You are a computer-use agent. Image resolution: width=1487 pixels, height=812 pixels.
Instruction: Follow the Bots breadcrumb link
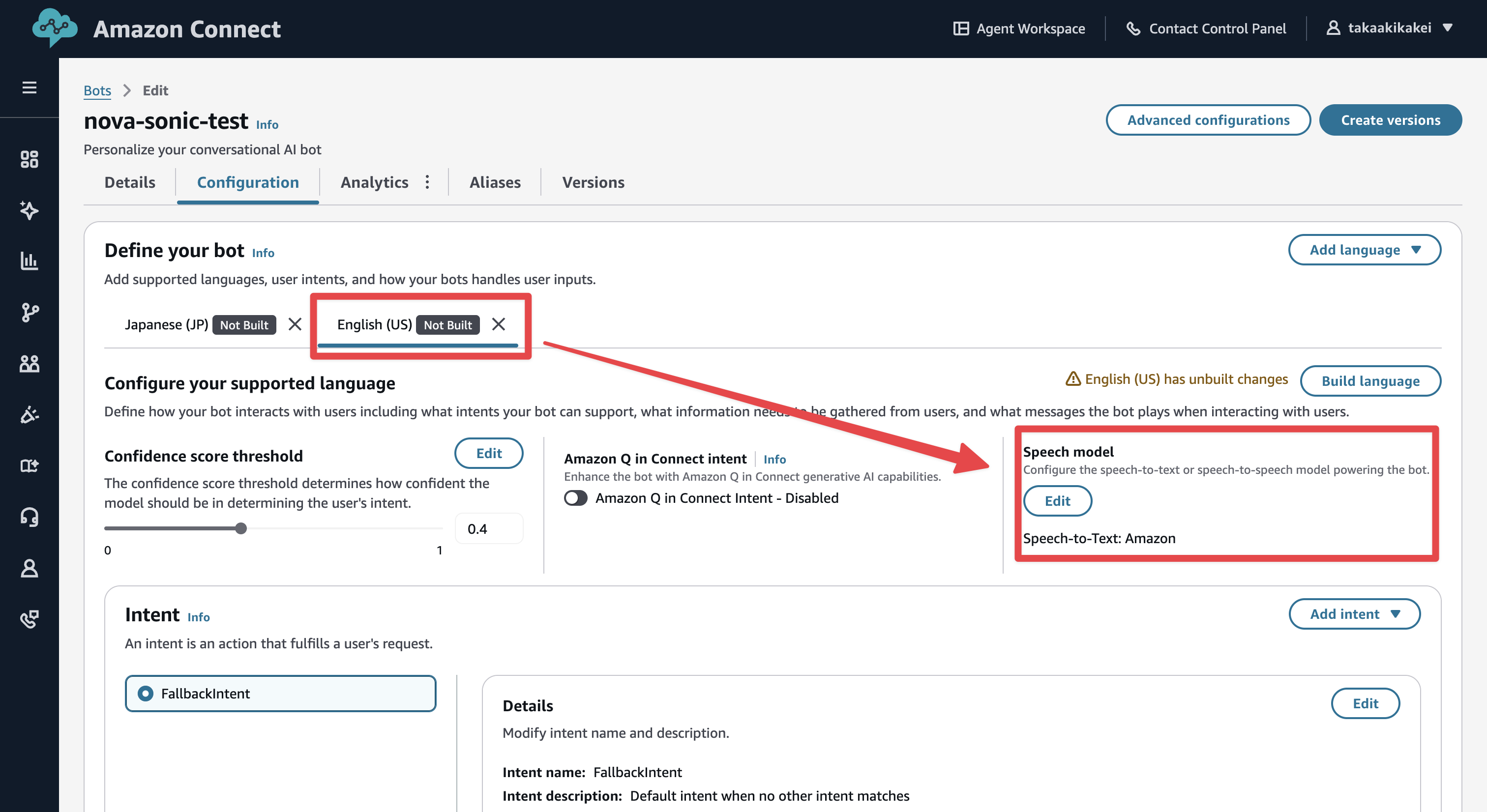97,90
